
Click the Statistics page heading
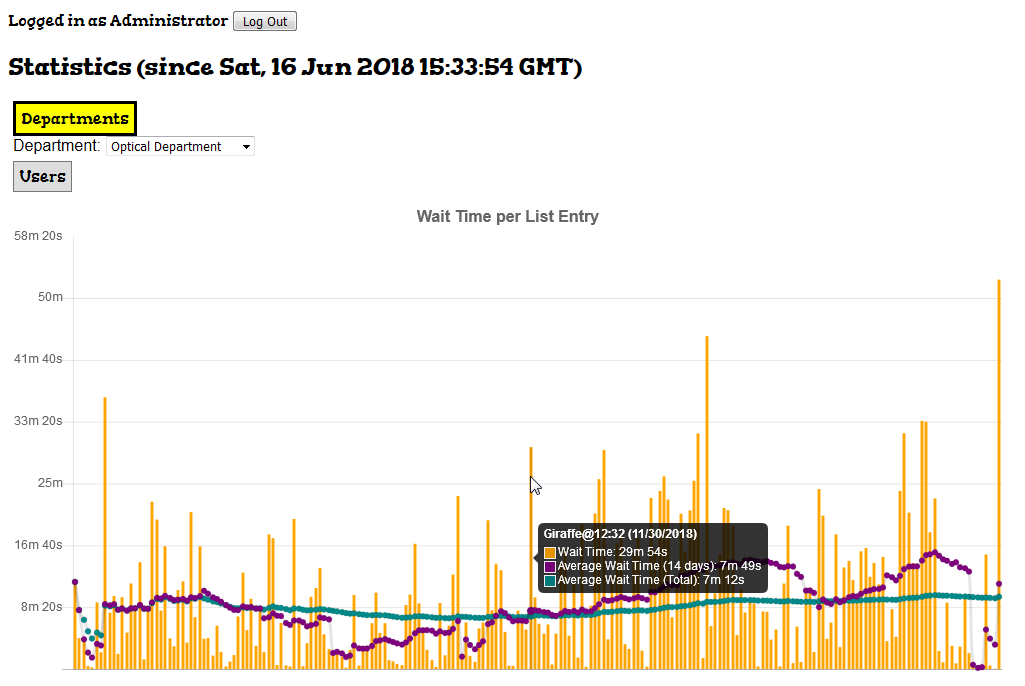[x=295, y=68]
